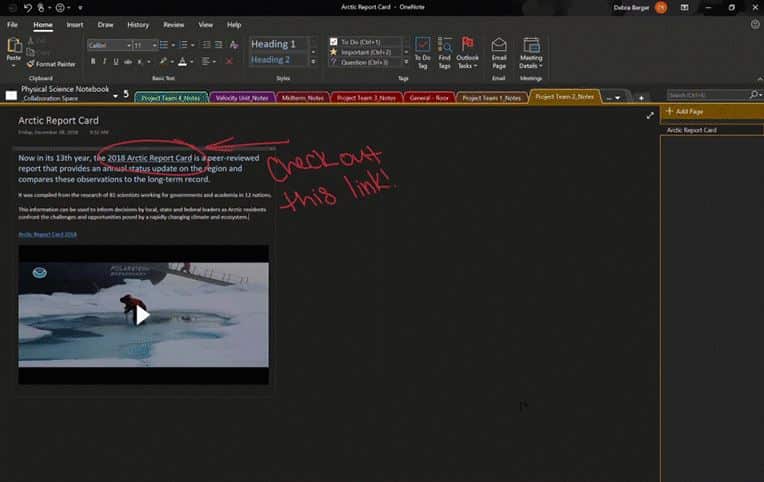Play the embedded Arctic video
Screen dimensions: 764x482
[x=142, y=315]
